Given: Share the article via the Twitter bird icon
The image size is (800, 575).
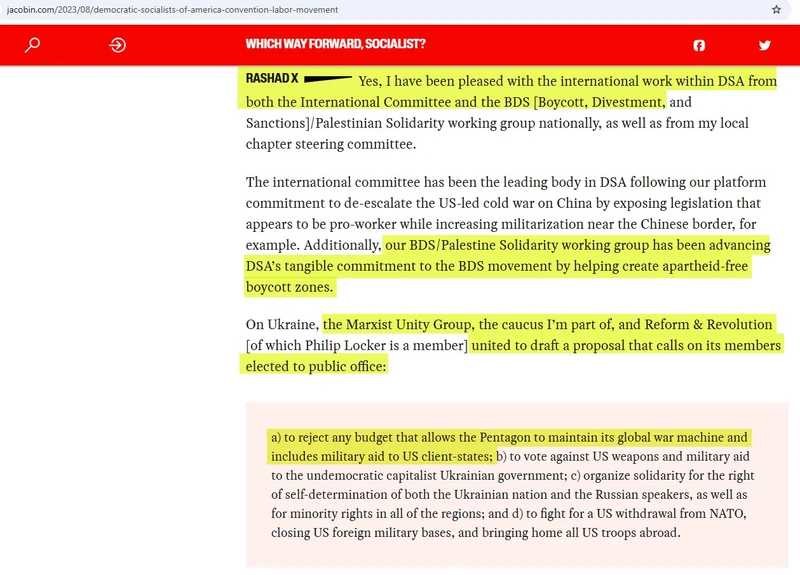Looking at the screenshot, I should coord(765,45).
